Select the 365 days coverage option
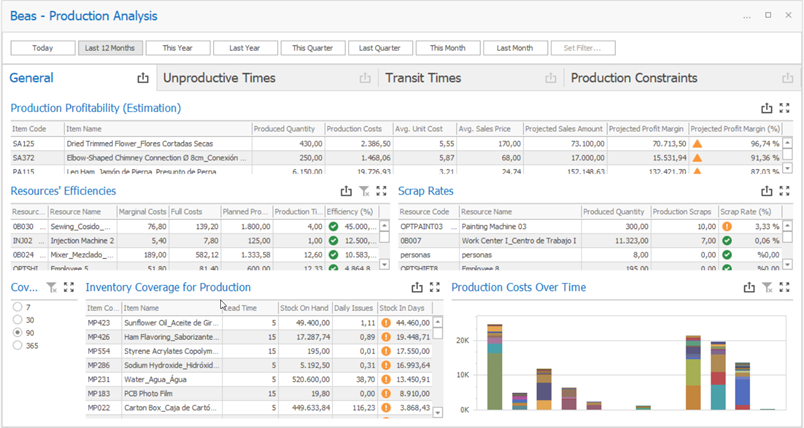804x428 pixels. [x=17, y=345]
